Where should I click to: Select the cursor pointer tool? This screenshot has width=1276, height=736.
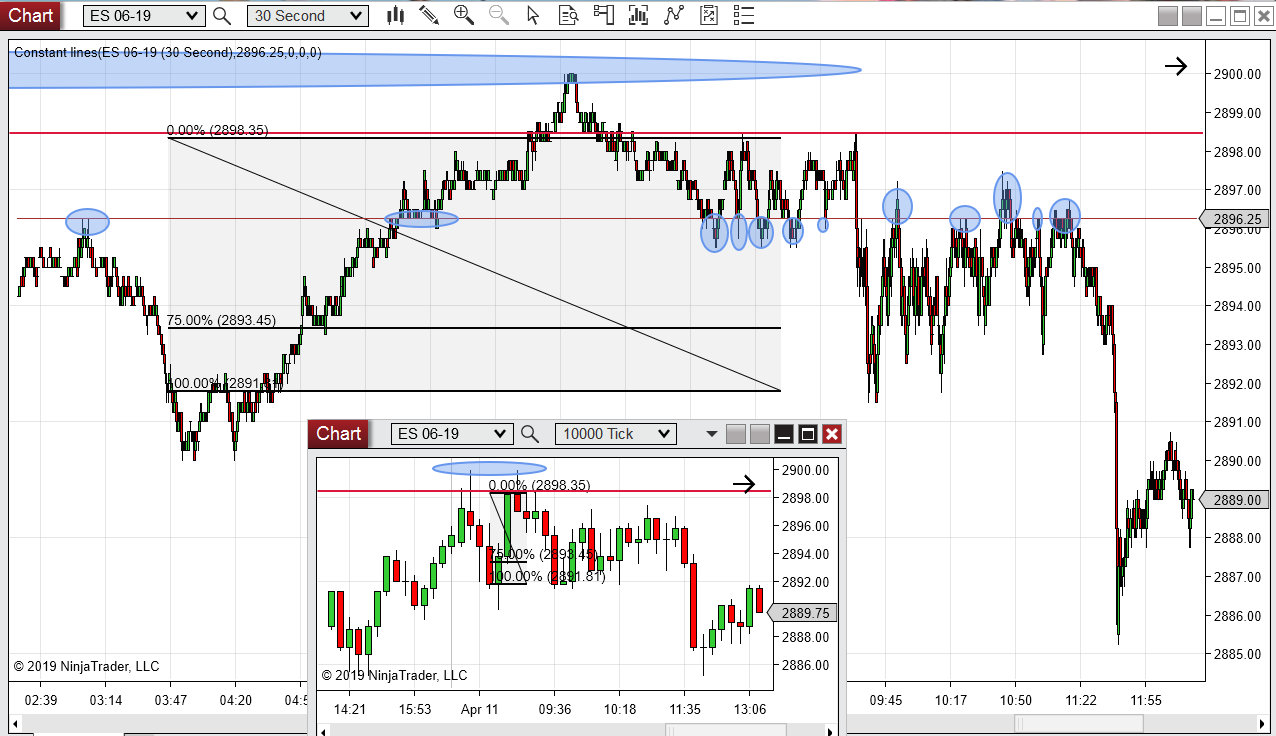[533, 15]
